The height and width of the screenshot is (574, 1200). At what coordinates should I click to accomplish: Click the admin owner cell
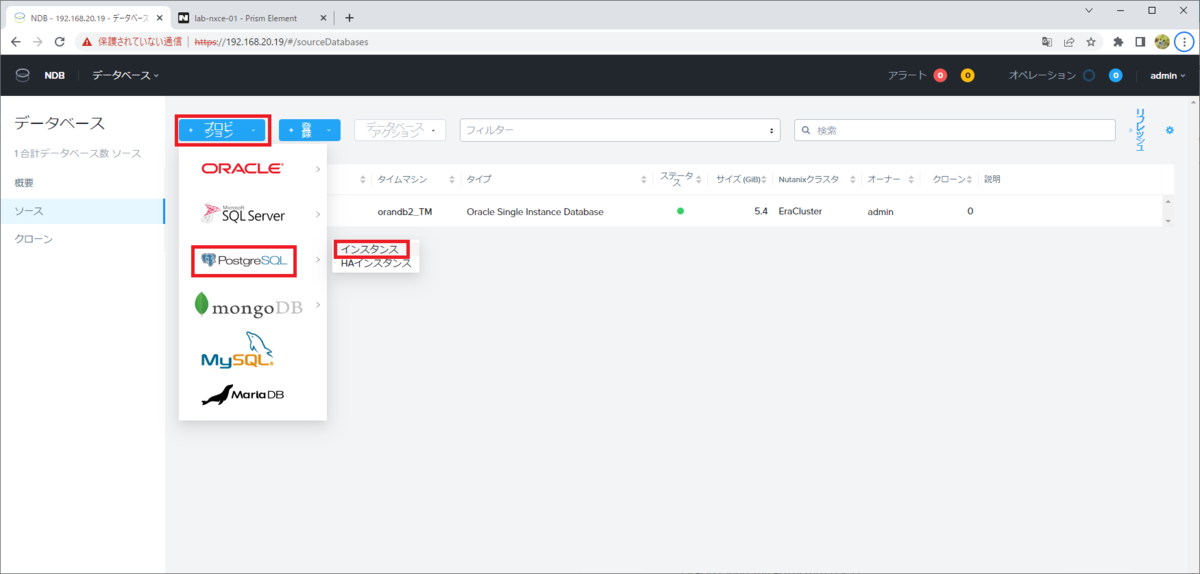click(x=880, y=212)
